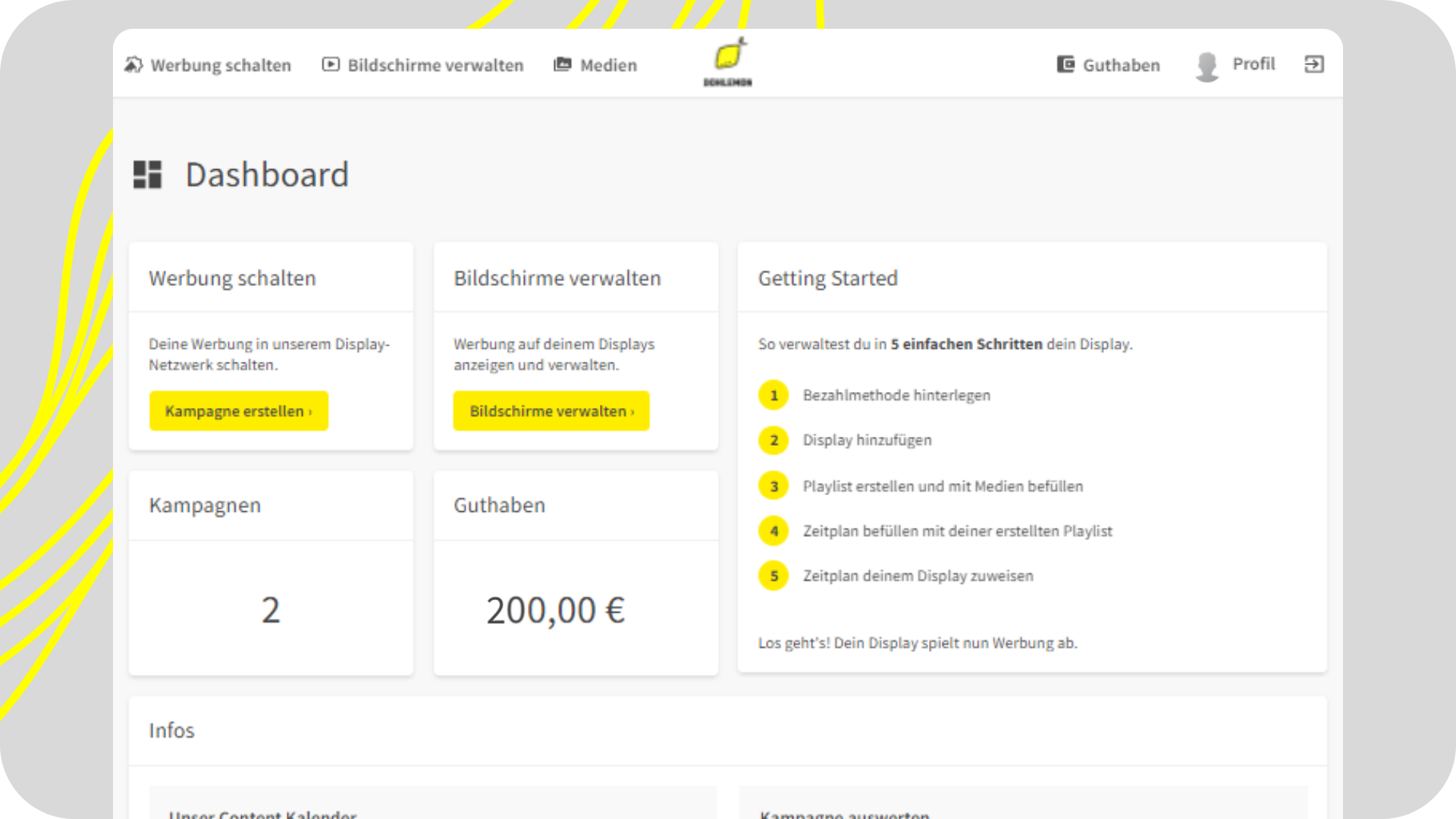
Task: Click the logout arrow icon
Action: click(x=1313, y=64)
